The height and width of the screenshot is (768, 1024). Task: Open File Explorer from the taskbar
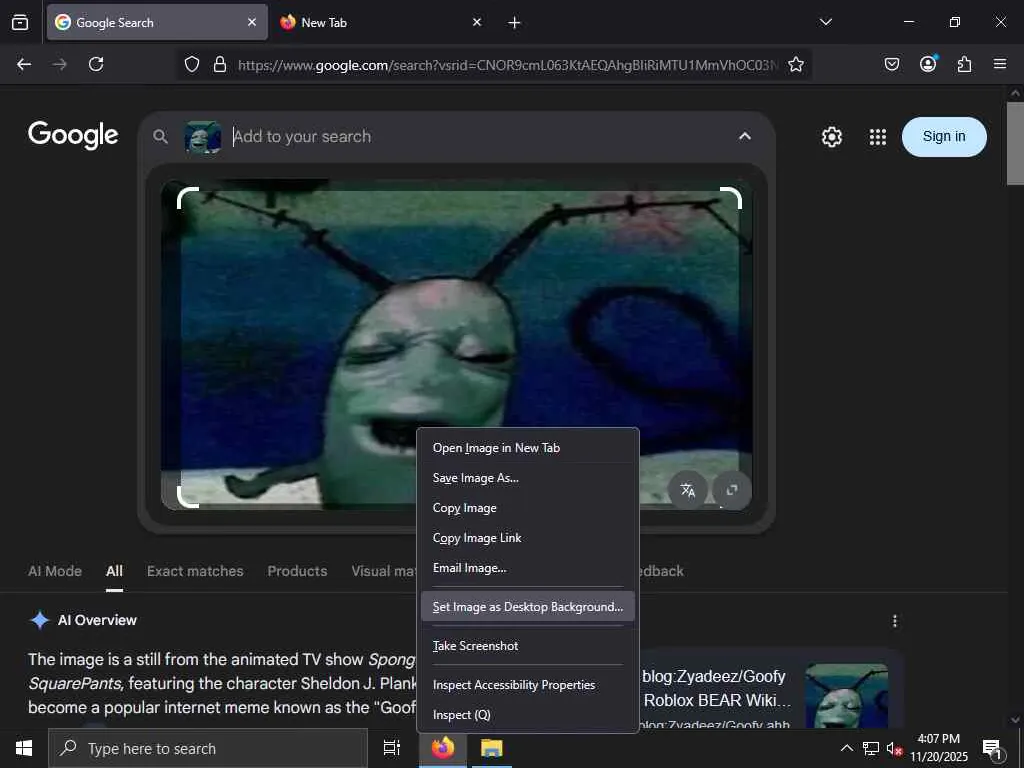(x=491, y=748)
